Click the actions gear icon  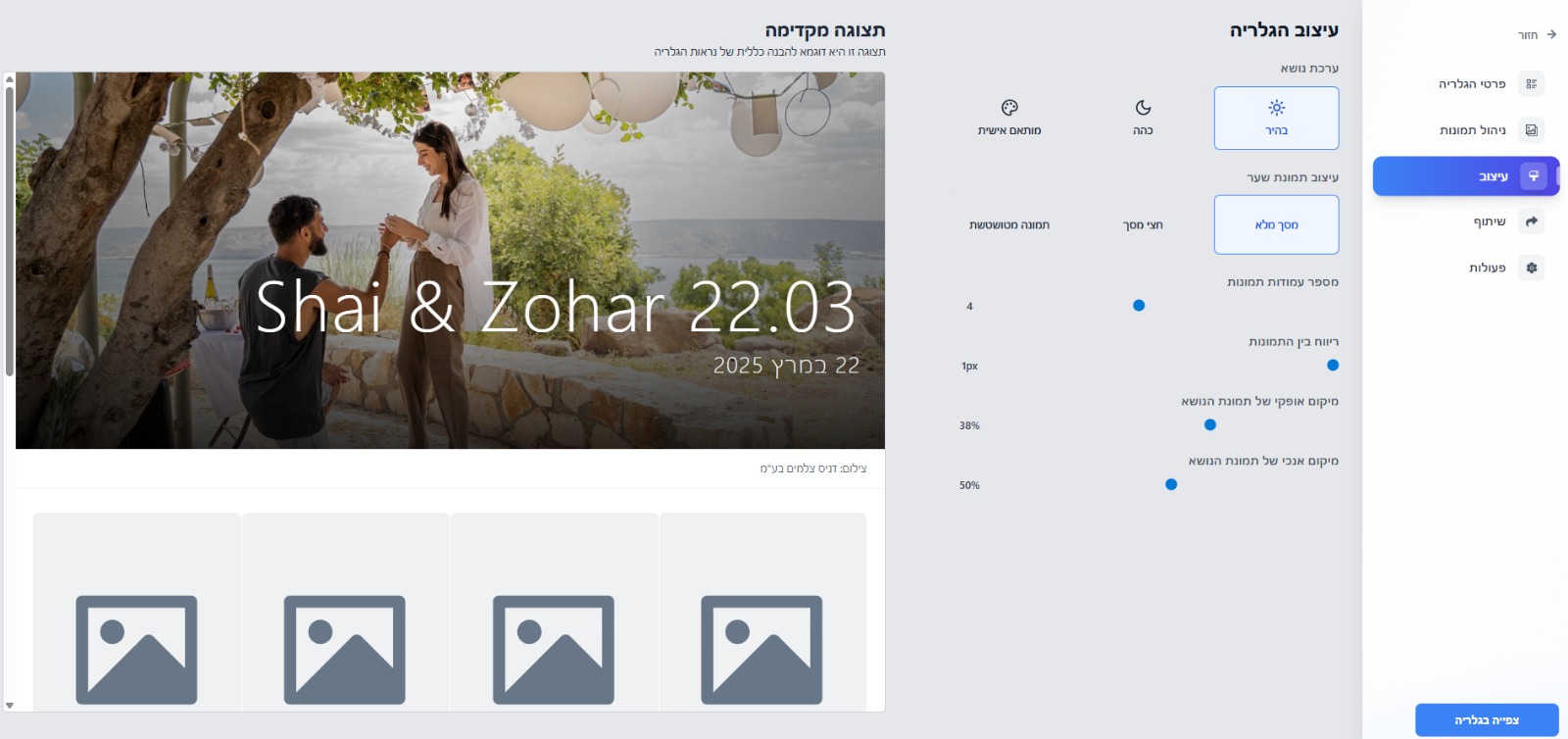[1531, 268]
